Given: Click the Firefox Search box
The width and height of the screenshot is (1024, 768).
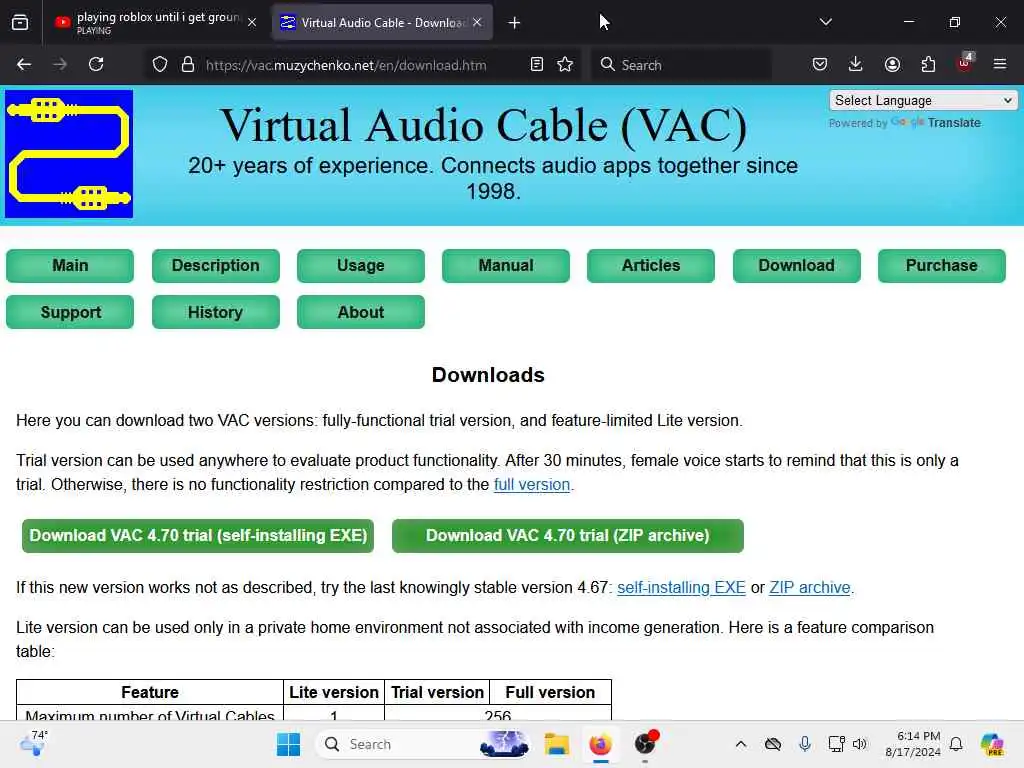Looking at the screenshot, I should coord(680,65).
